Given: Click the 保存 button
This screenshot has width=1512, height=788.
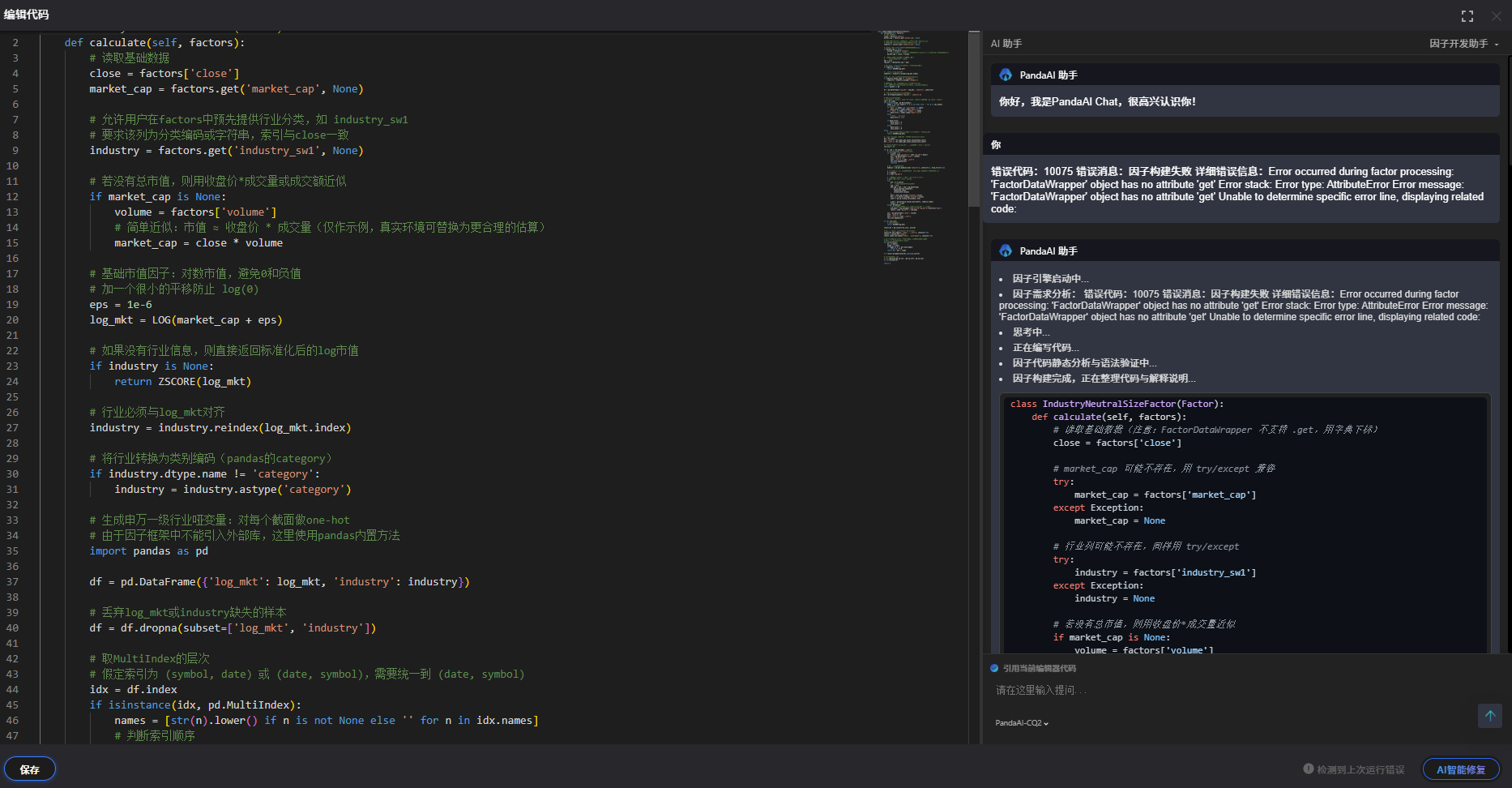Looking at the screenshot, I should click(x=30, y=769).
